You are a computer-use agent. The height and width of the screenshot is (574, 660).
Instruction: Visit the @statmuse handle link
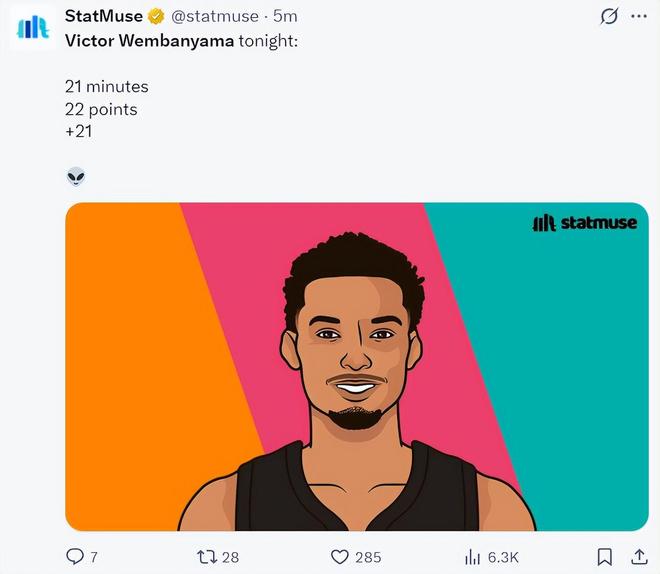coord(214,17)
